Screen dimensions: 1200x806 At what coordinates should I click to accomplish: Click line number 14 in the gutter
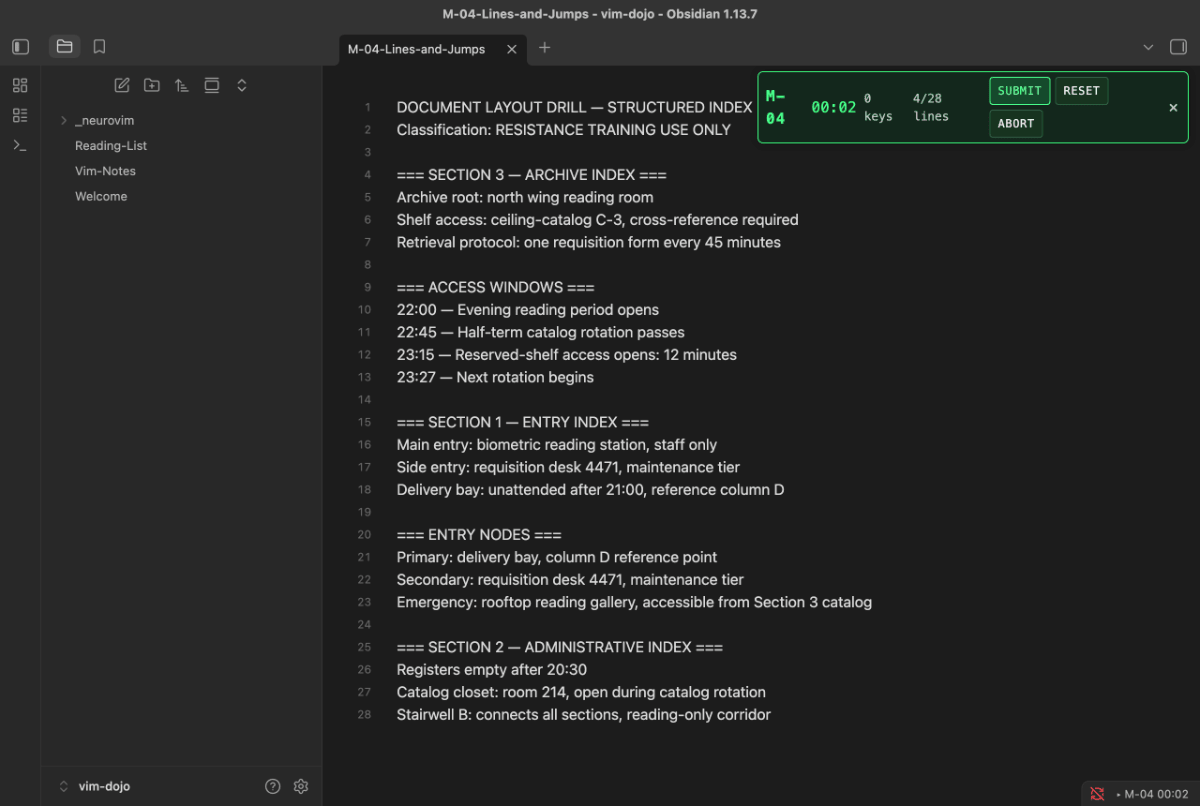click(x=364, y=400)
